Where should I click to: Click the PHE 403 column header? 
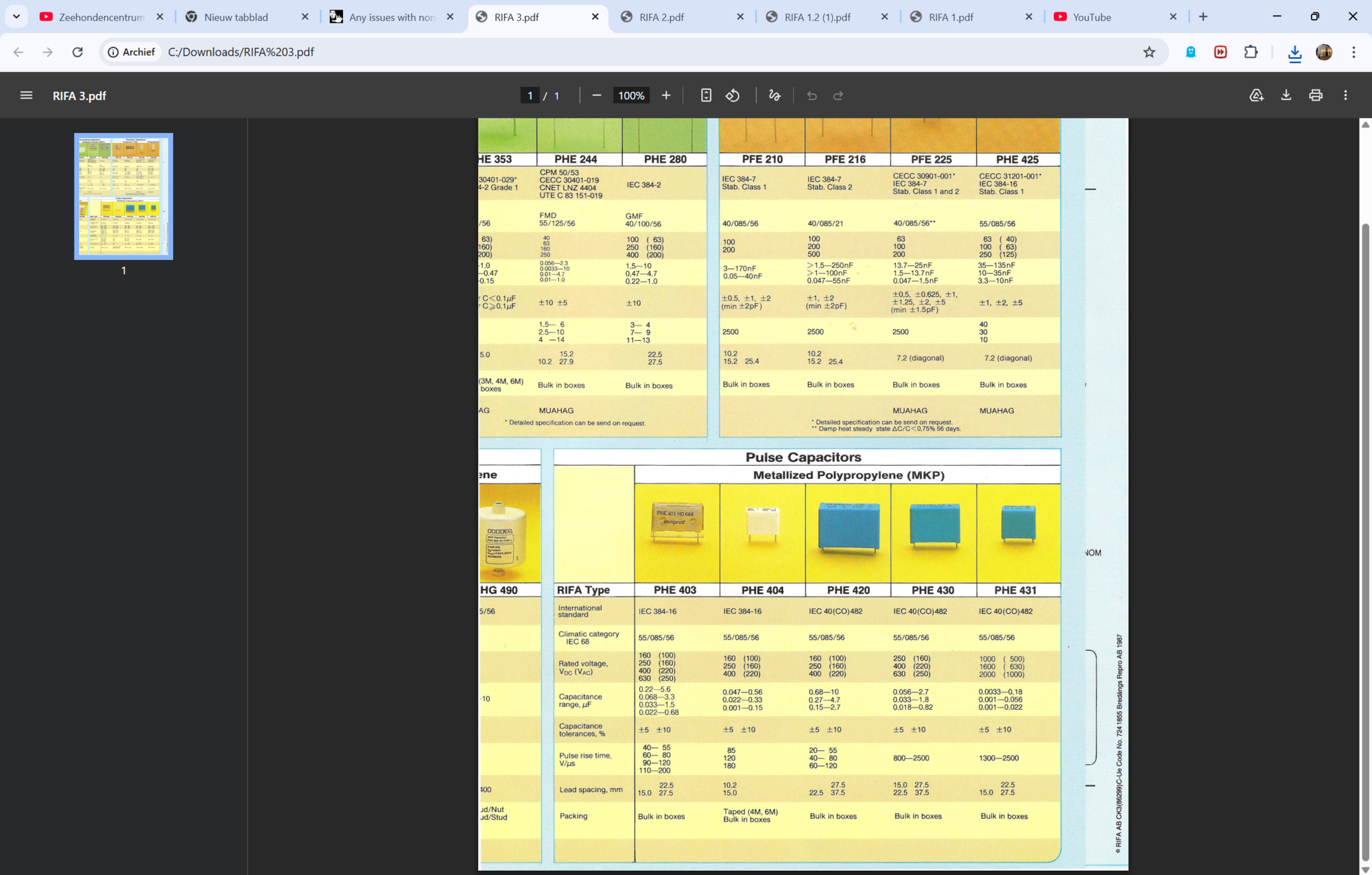675,590
